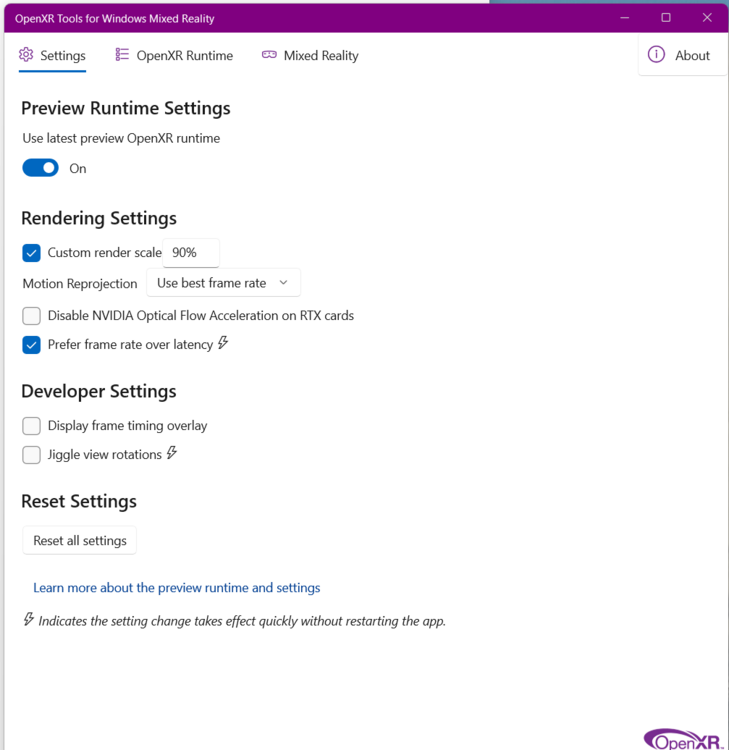Click the OpenXR logo
729x750 pixels.
(x=683, y=739)
